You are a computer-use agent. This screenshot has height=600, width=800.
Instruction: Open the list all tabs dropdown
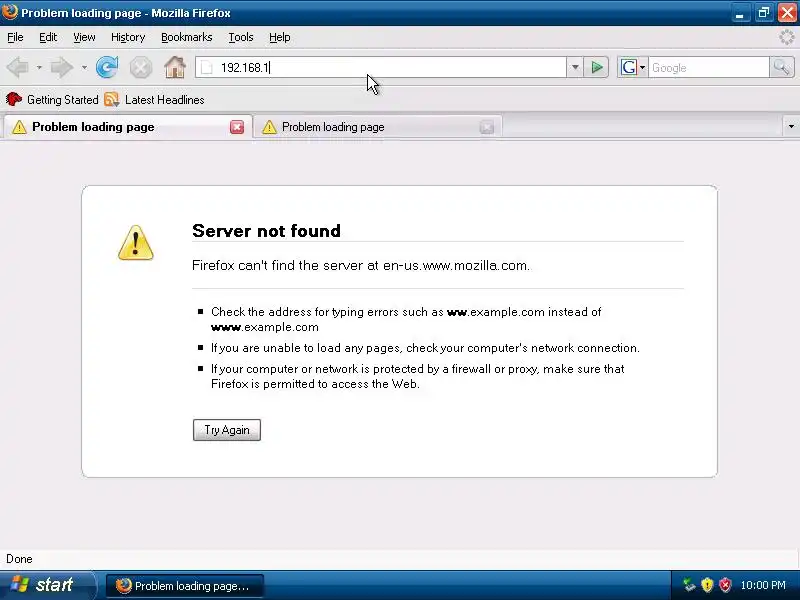tap(791, 126)
